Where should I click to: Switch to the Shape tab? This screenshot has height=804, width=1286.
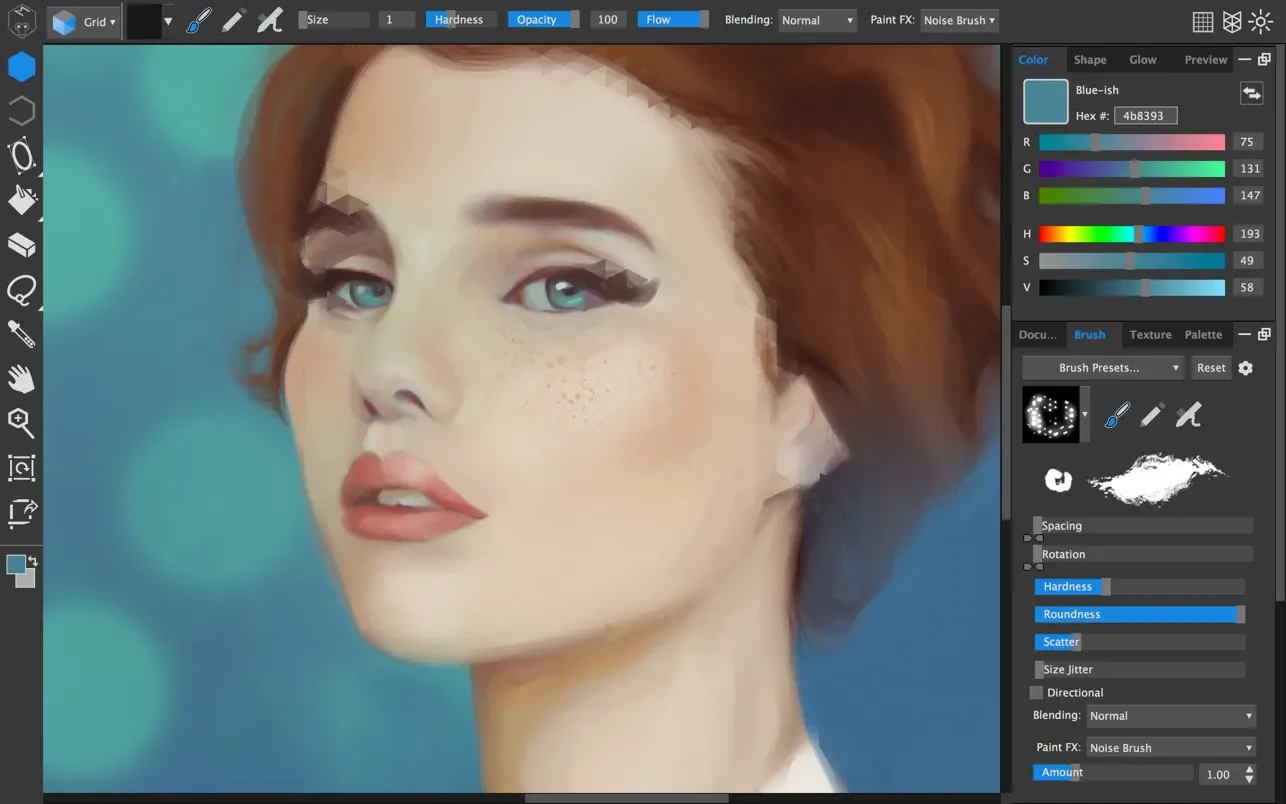point(1090,60)
